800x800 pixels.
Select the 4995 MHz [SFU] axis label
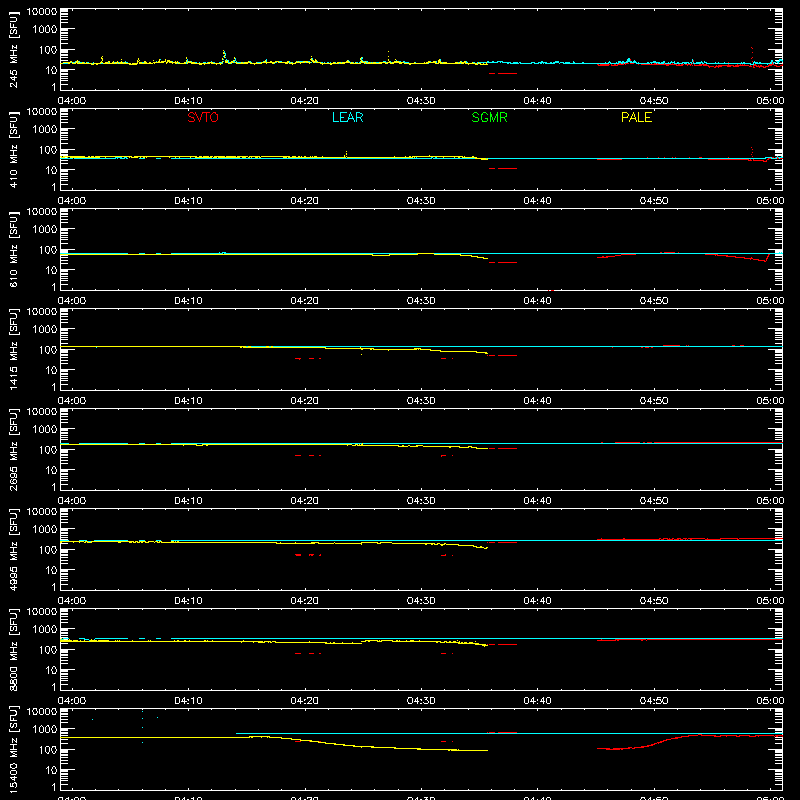point(13,549)
